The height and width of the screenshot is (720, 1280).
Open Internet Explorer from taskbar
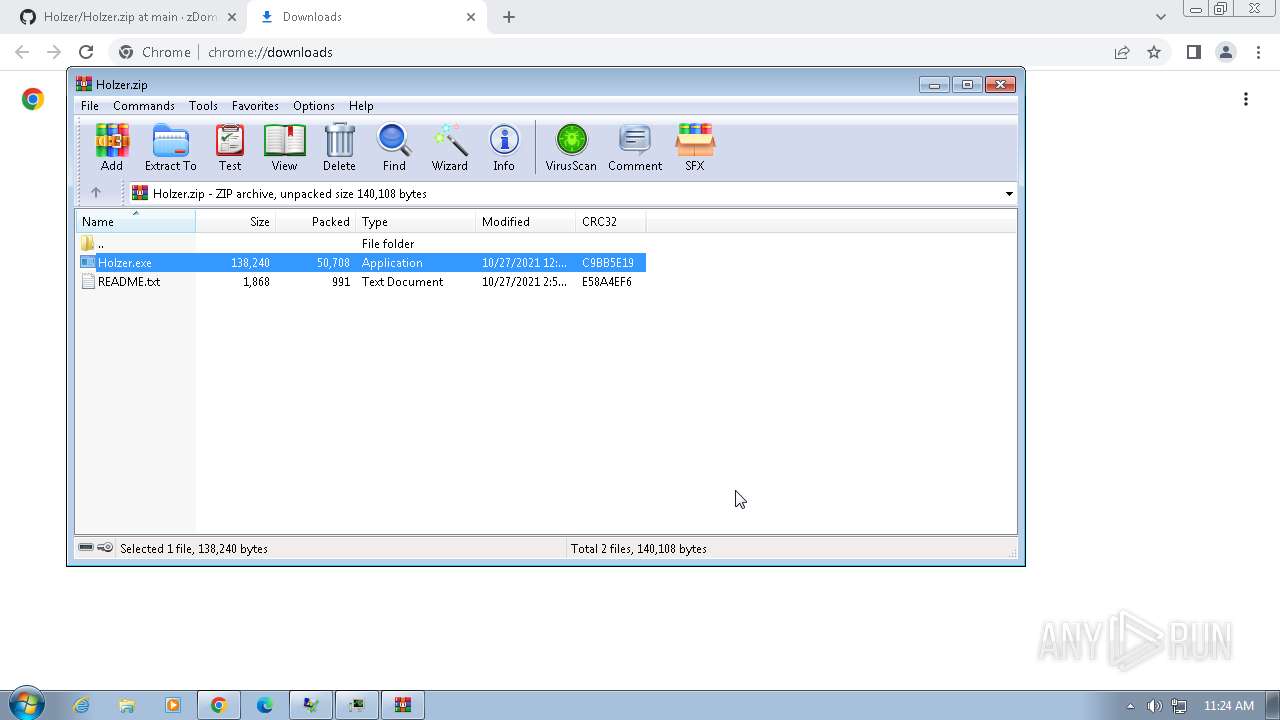point(81,705)
